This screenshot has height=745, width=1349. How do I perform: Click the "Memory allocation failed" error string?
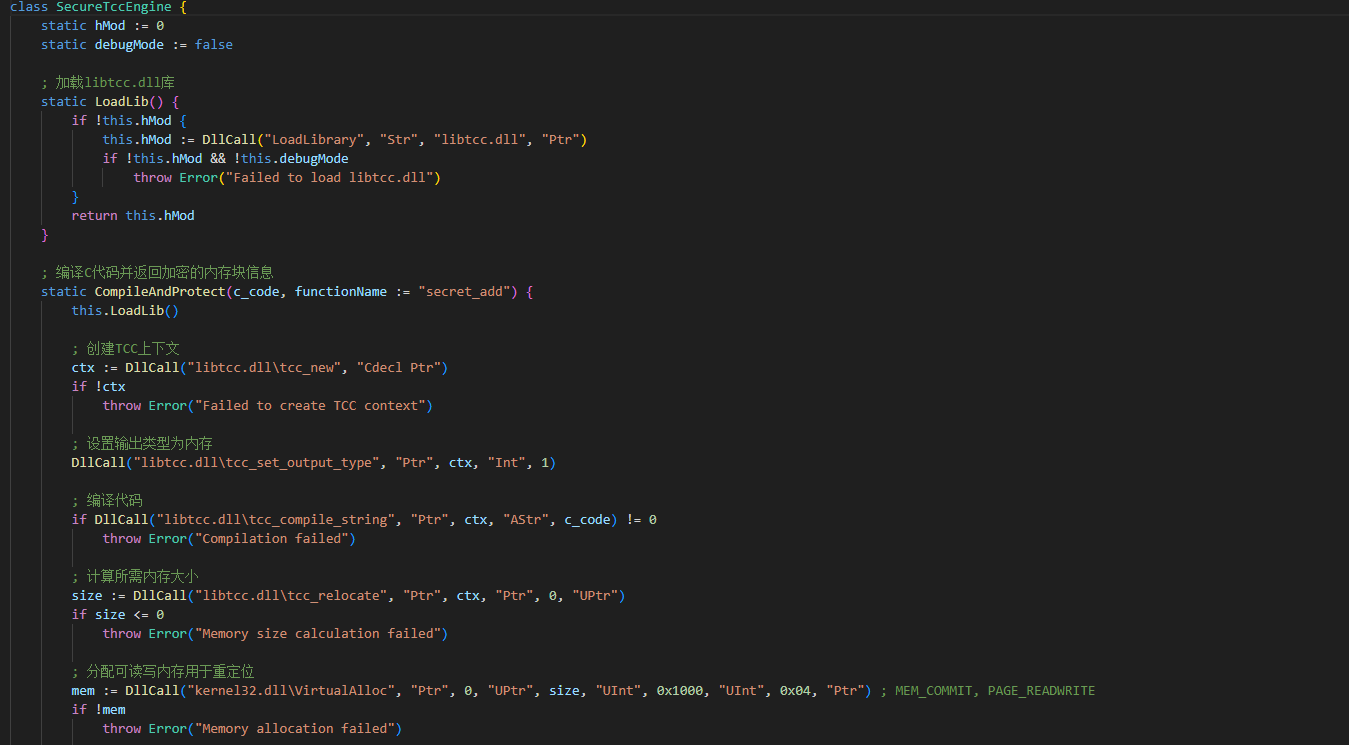pyautogui.click(x=295, y=729)
